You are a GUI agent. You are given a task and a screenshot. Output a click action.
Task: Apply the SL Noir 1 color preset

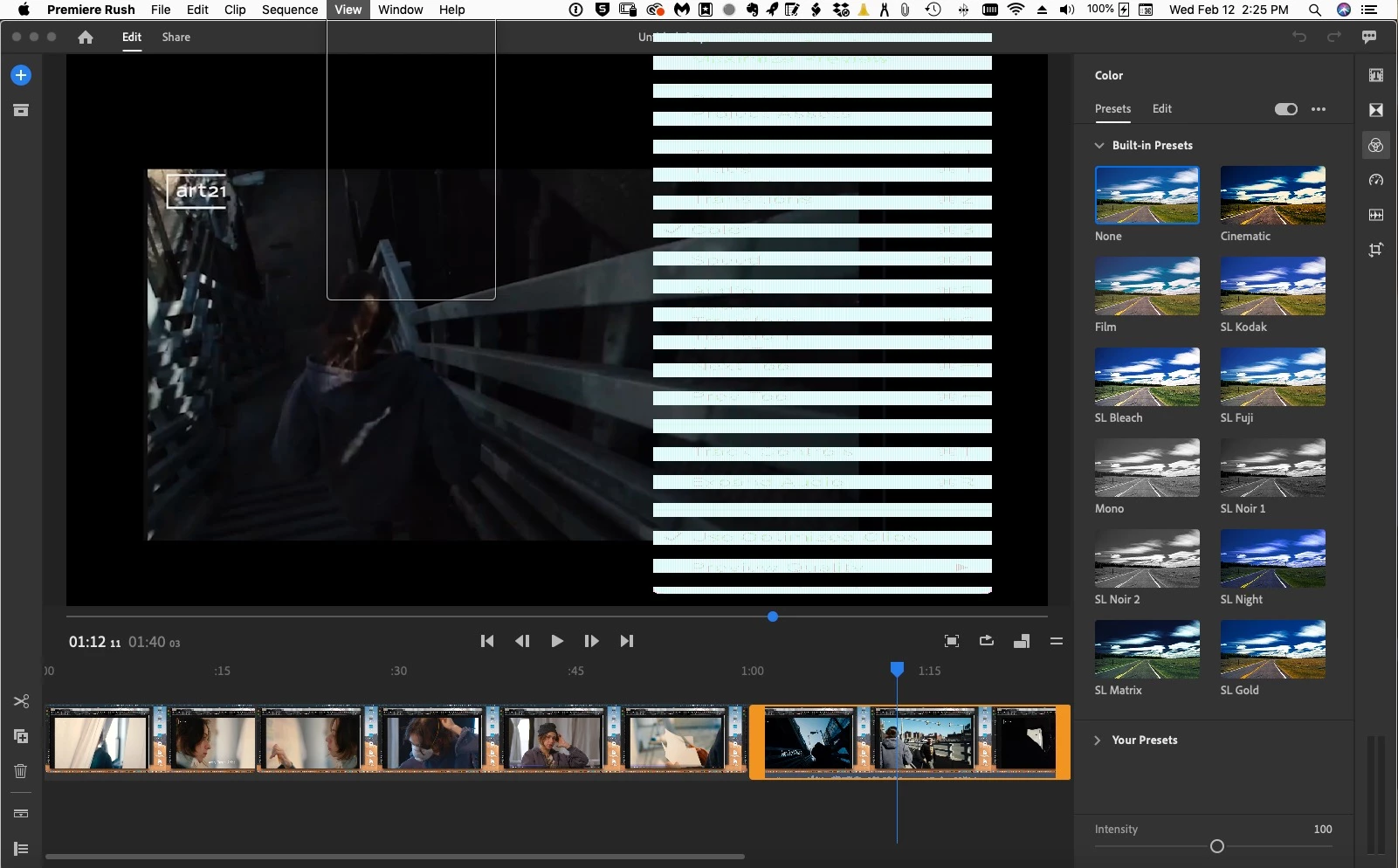pos(1273,467)
